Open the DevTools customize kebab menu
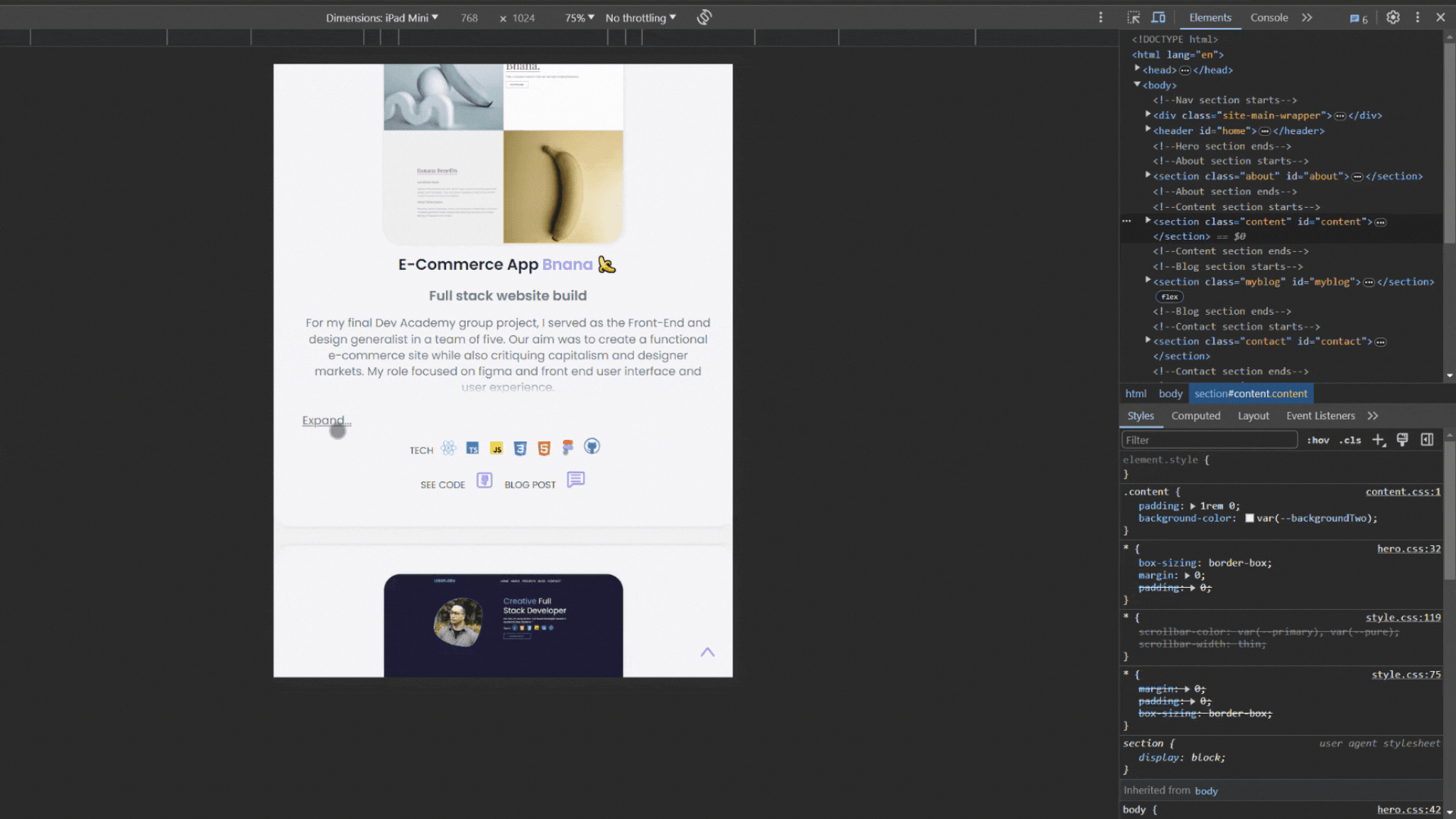Image resolution: width=1456 pixels, height=819 pixels. coord(1417,17)
